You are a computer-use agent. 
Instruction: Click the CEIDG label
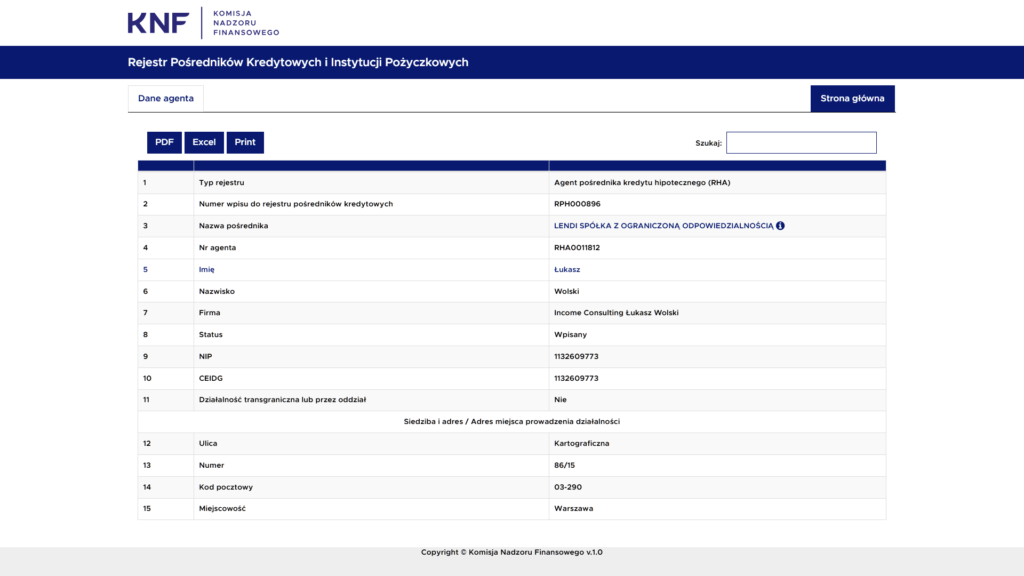(x=210, y=378)
